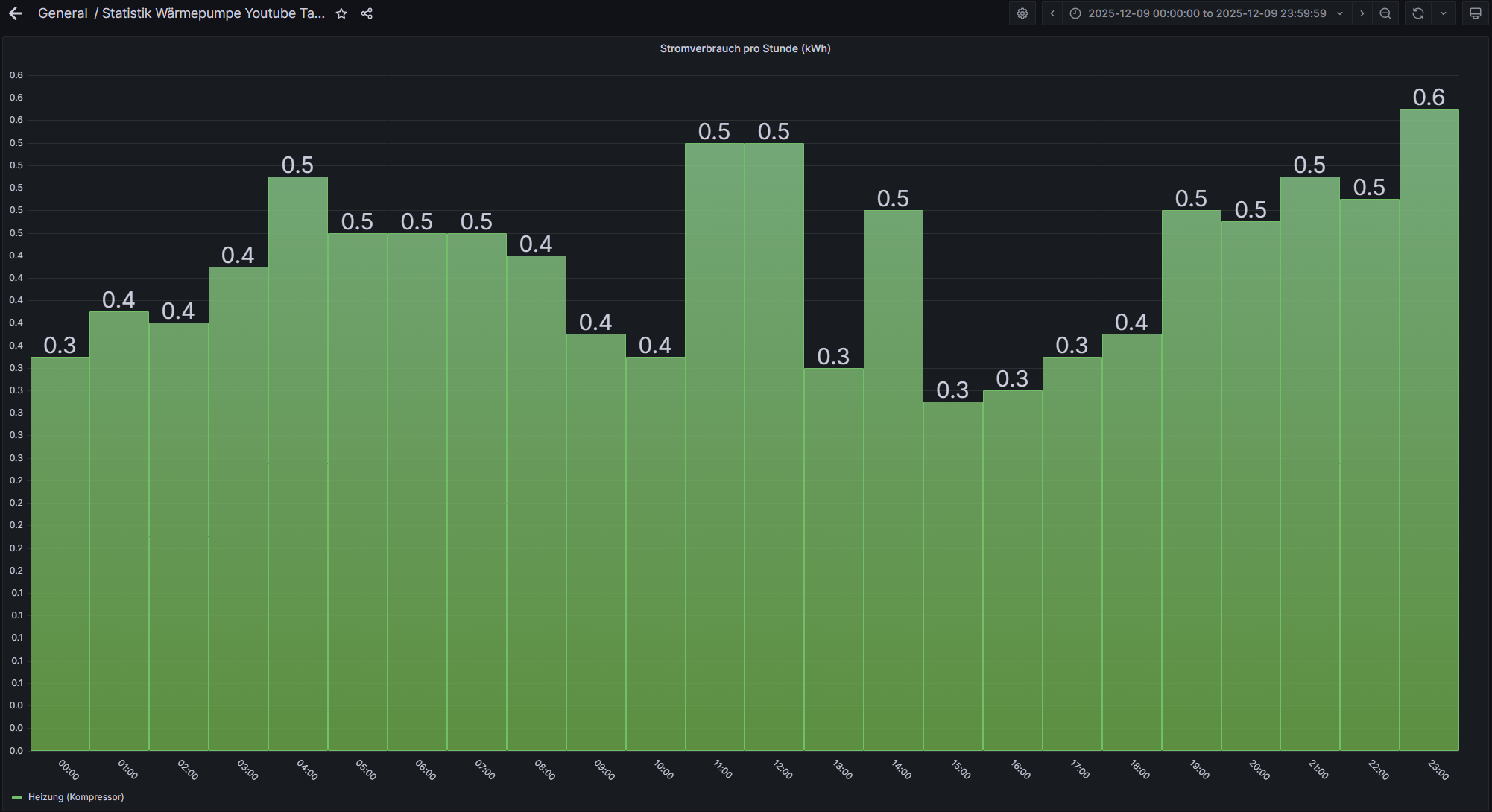
Task: Click the 11:00 bar in chart
Action: pos(714,447)
